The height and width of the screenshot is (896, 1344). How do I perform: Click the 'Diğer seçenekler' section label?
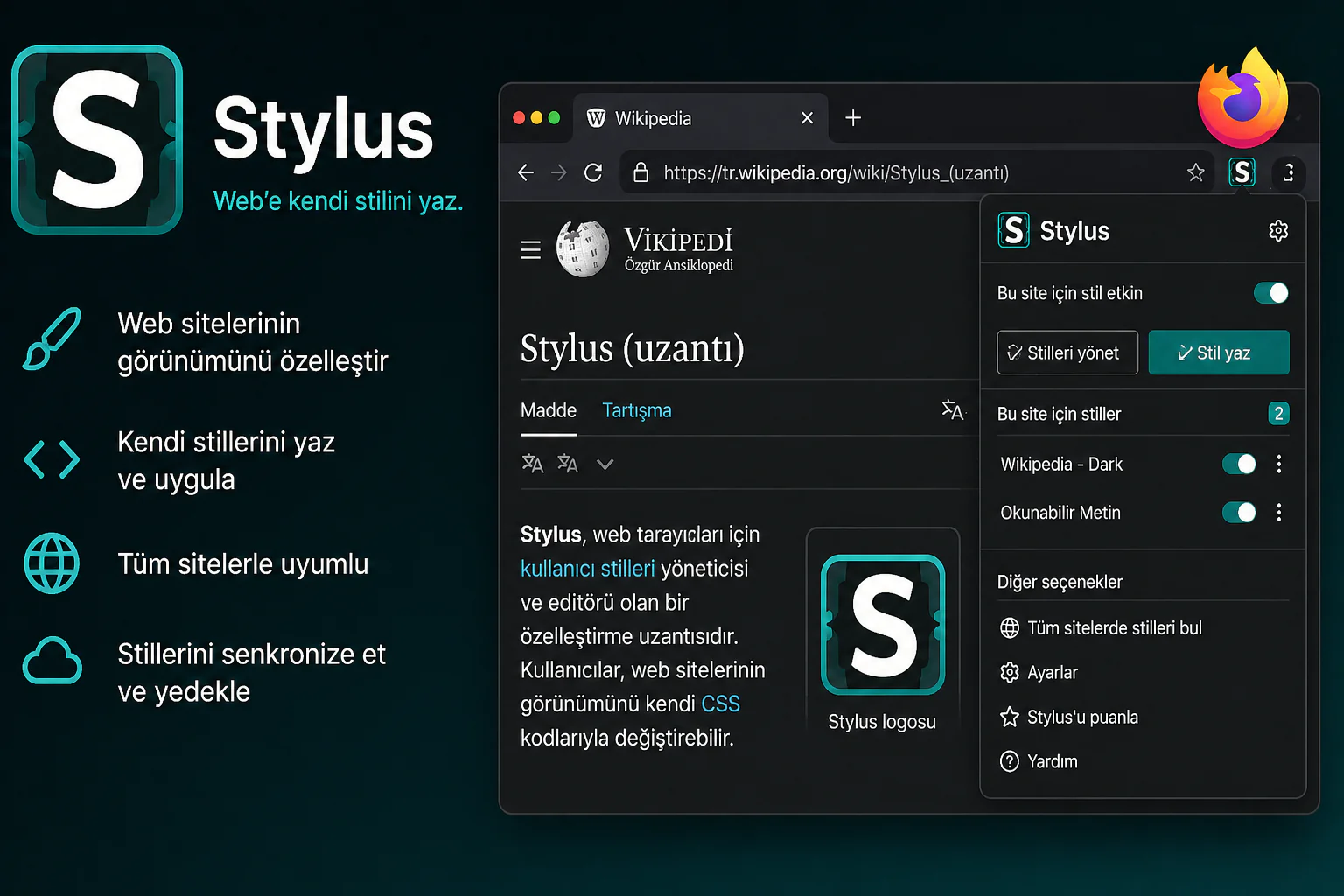click(x=1060, y=582)
